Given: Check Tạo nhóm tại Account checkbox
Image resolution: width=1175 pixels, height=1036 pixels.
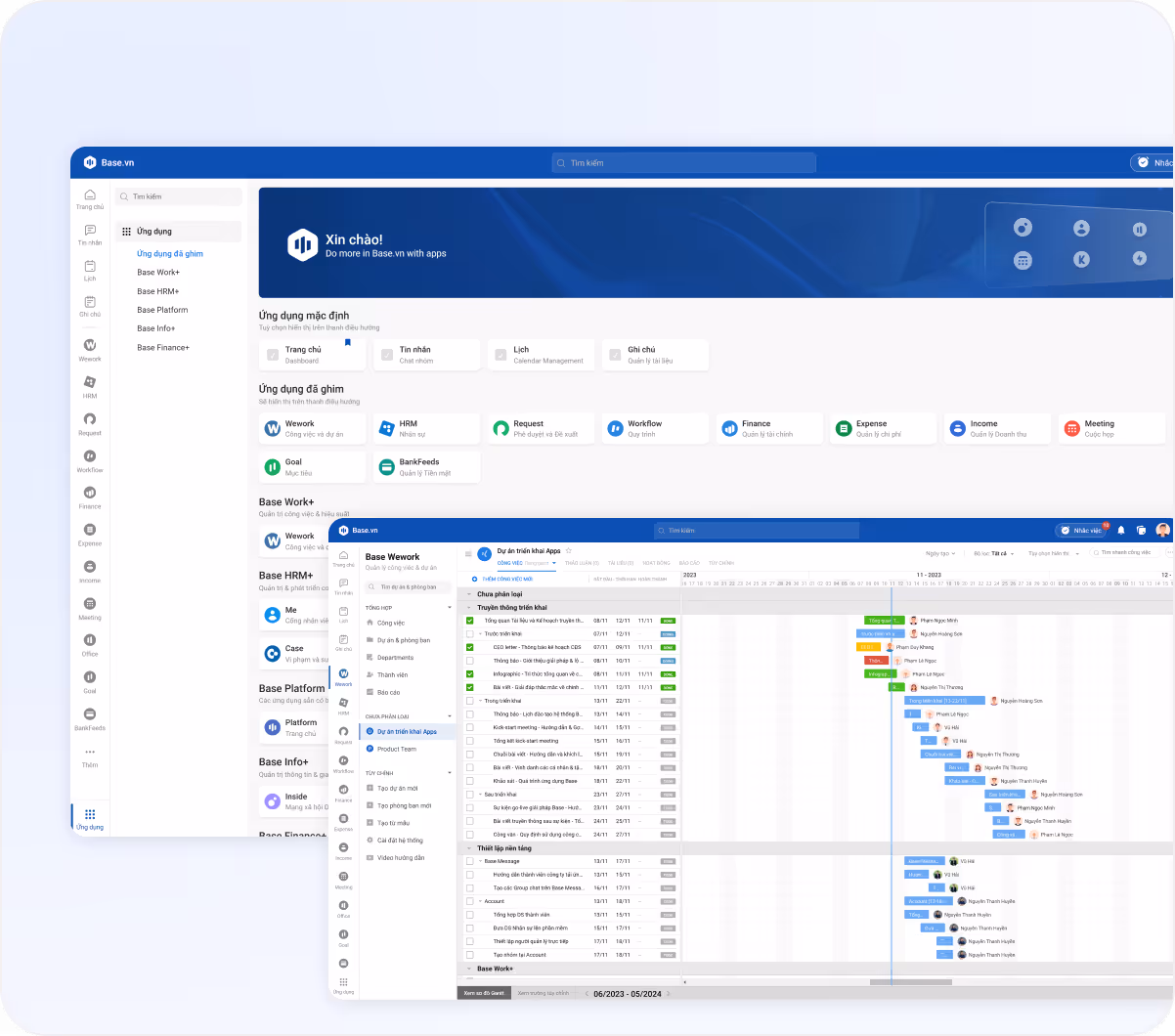Looking at the screenshot, I should coord(470,955).
